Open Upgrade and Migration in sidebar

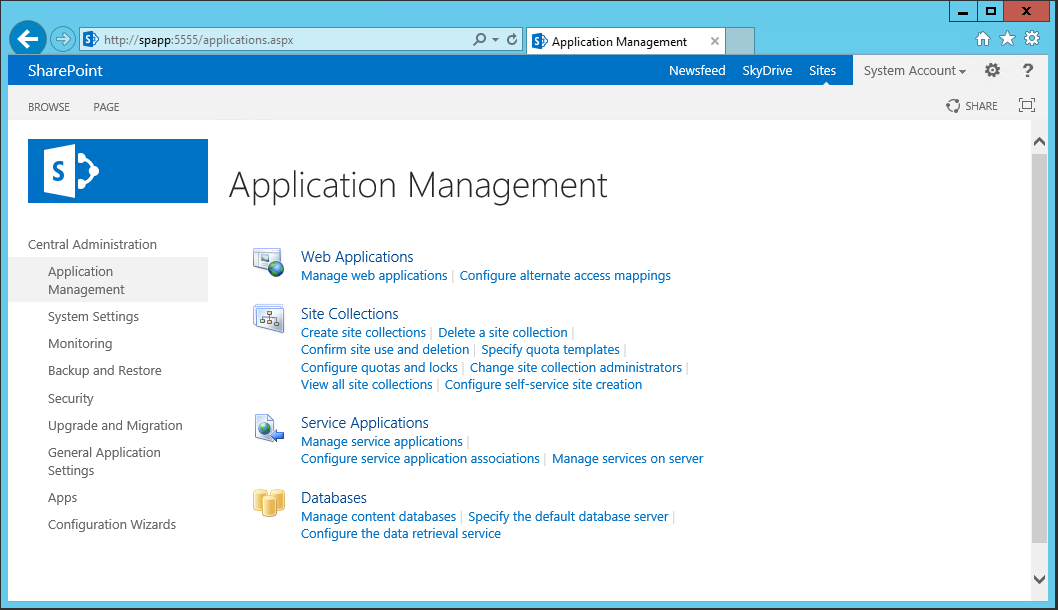pos(115,425)
